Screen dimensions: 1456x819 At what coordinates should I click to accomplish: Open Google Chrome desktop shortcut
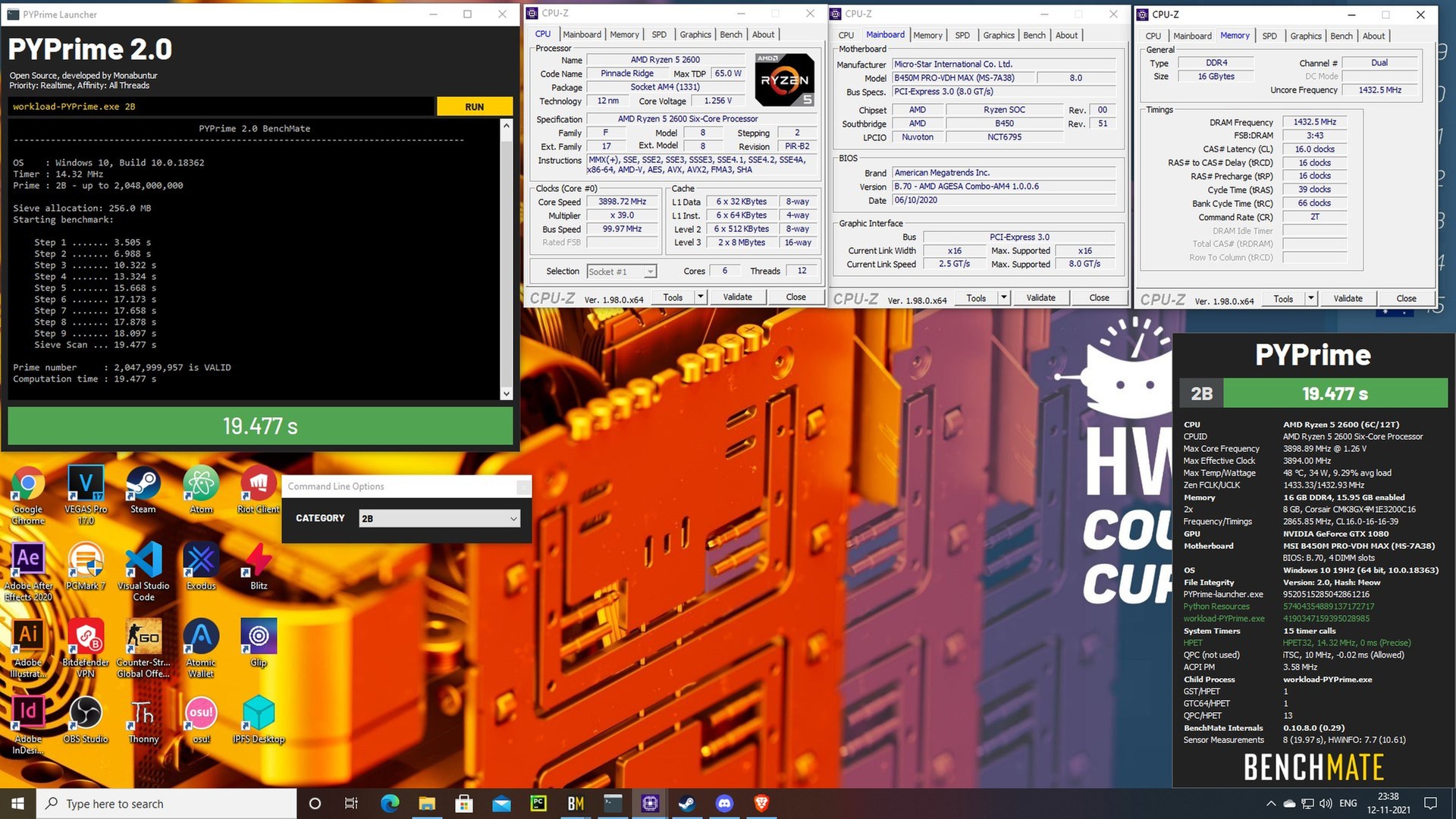[28, 494]
